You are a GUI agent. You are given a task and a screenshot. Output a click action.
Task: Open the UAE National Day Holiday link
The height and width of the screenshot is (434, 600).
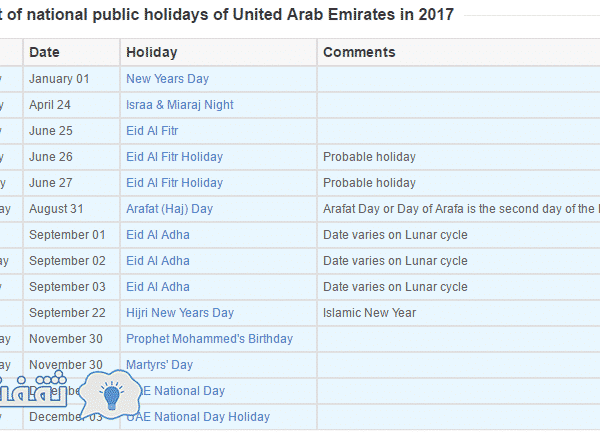coord(198,417)
